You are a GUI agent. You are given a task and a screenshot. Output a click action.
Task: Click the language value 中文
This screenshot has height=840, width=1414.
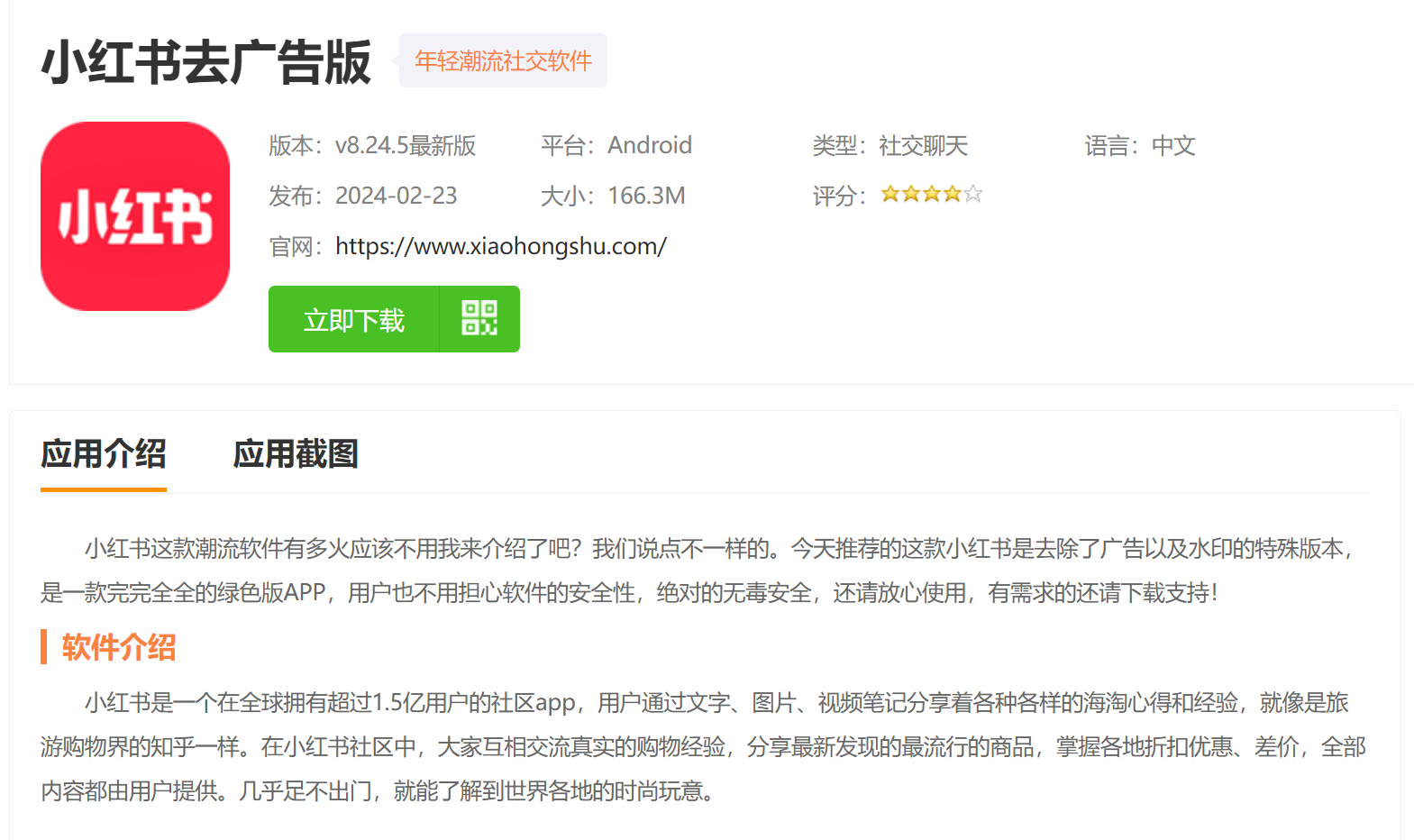[1173, 145]
